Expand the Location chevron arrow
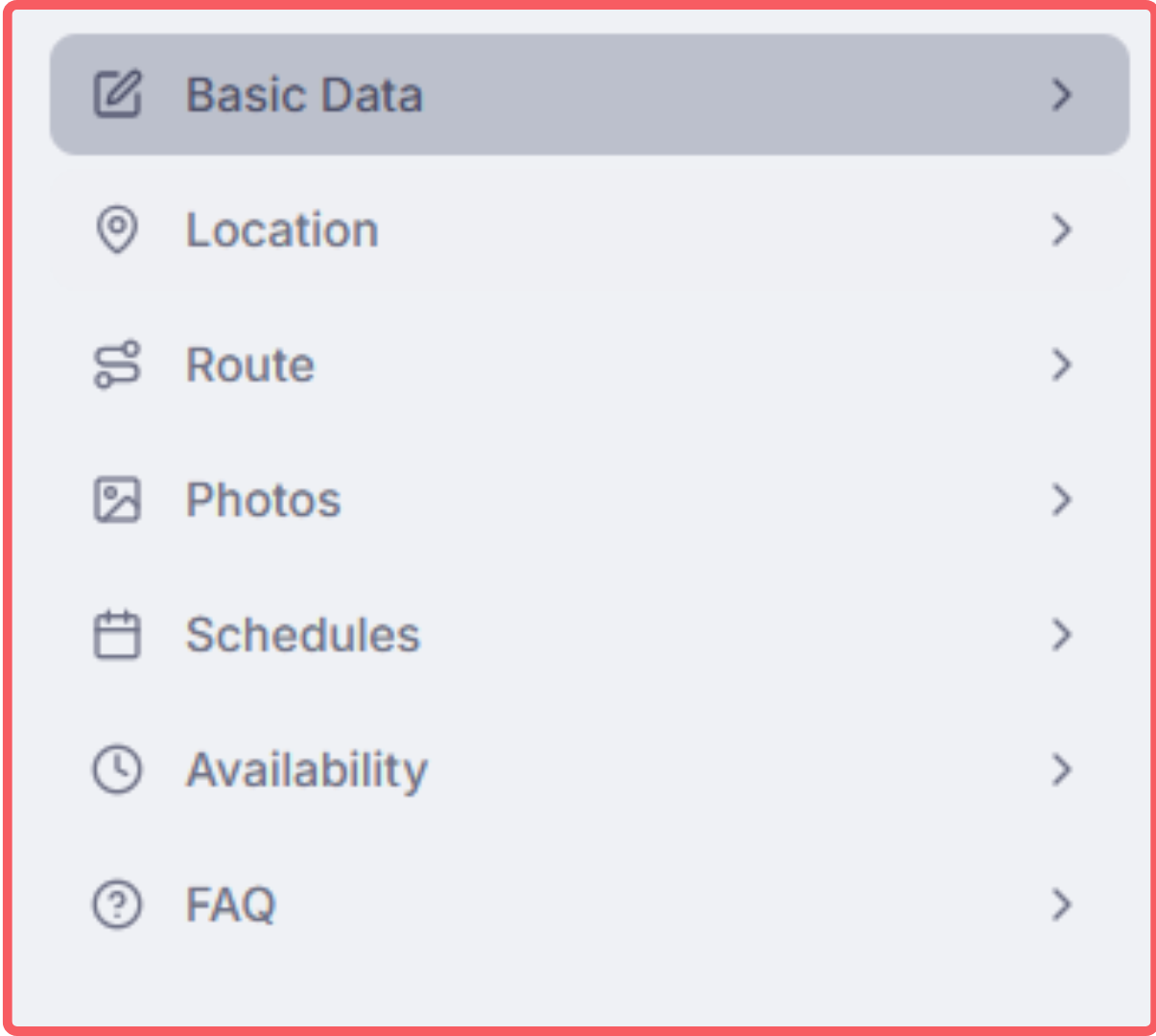Image resolution: width=1156 pixels, height=1036 pixels. [x=1061, y=230]
